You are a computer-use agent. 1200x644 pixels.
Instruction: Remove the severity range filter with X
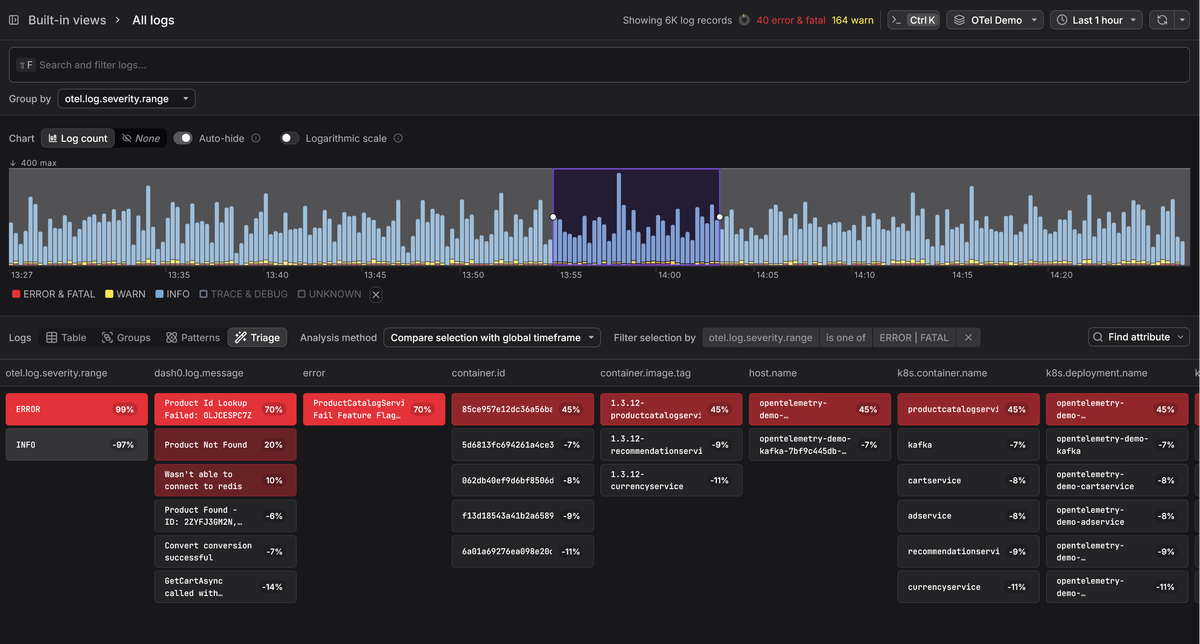coord(967,337)
